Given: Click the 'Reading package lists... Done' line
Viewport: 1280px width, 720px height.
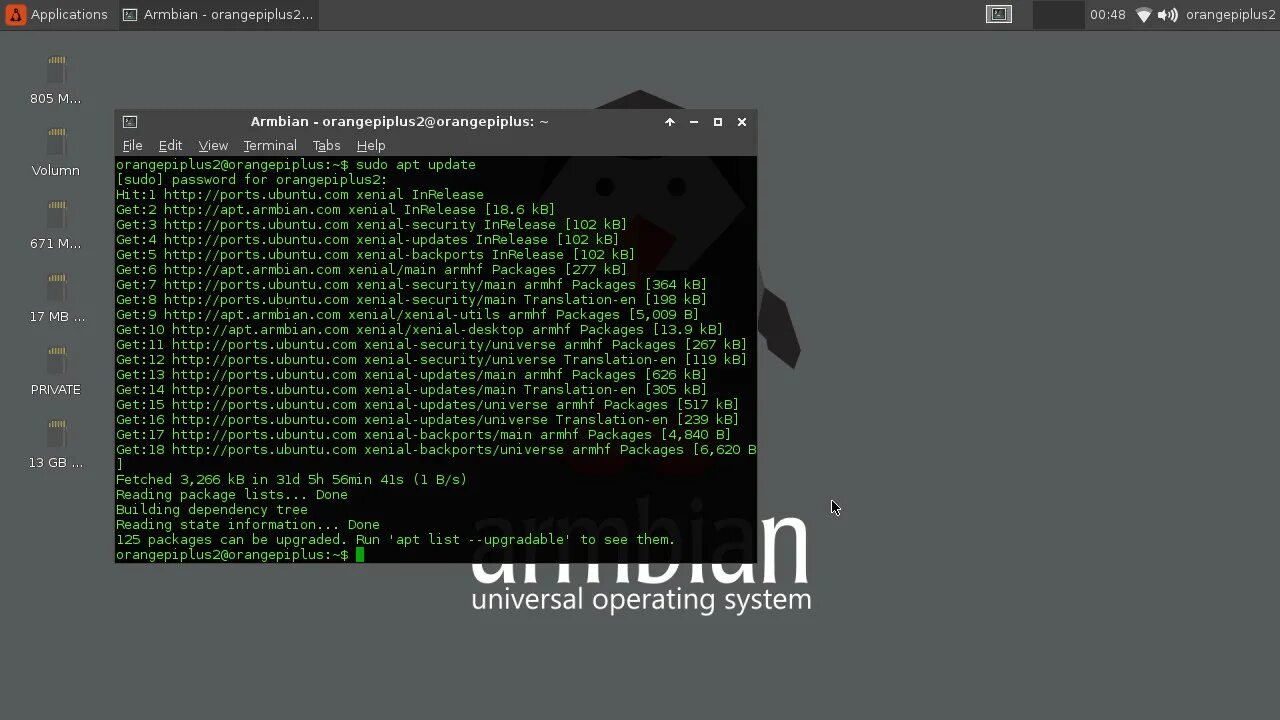Looking at the screenshot, I should click(232, 494).
